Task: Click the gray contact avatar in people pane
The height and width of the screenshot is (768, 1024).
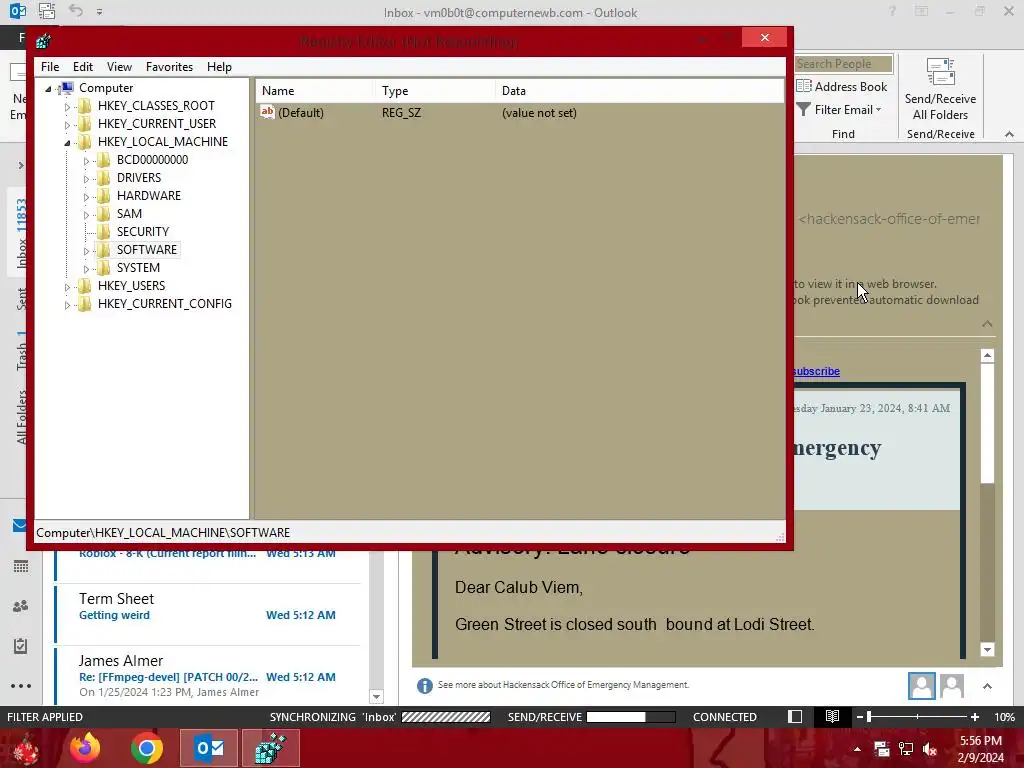Action: [952, 686]
